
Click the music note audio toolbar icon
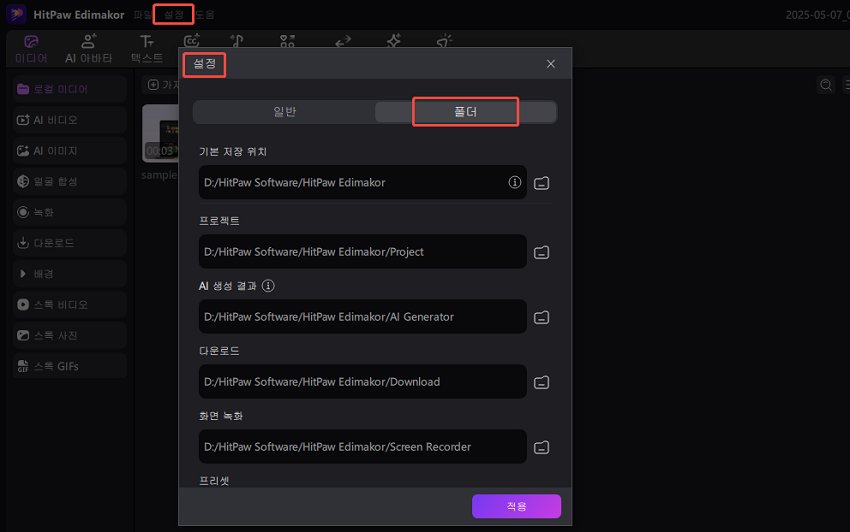[x=237, y=41]
